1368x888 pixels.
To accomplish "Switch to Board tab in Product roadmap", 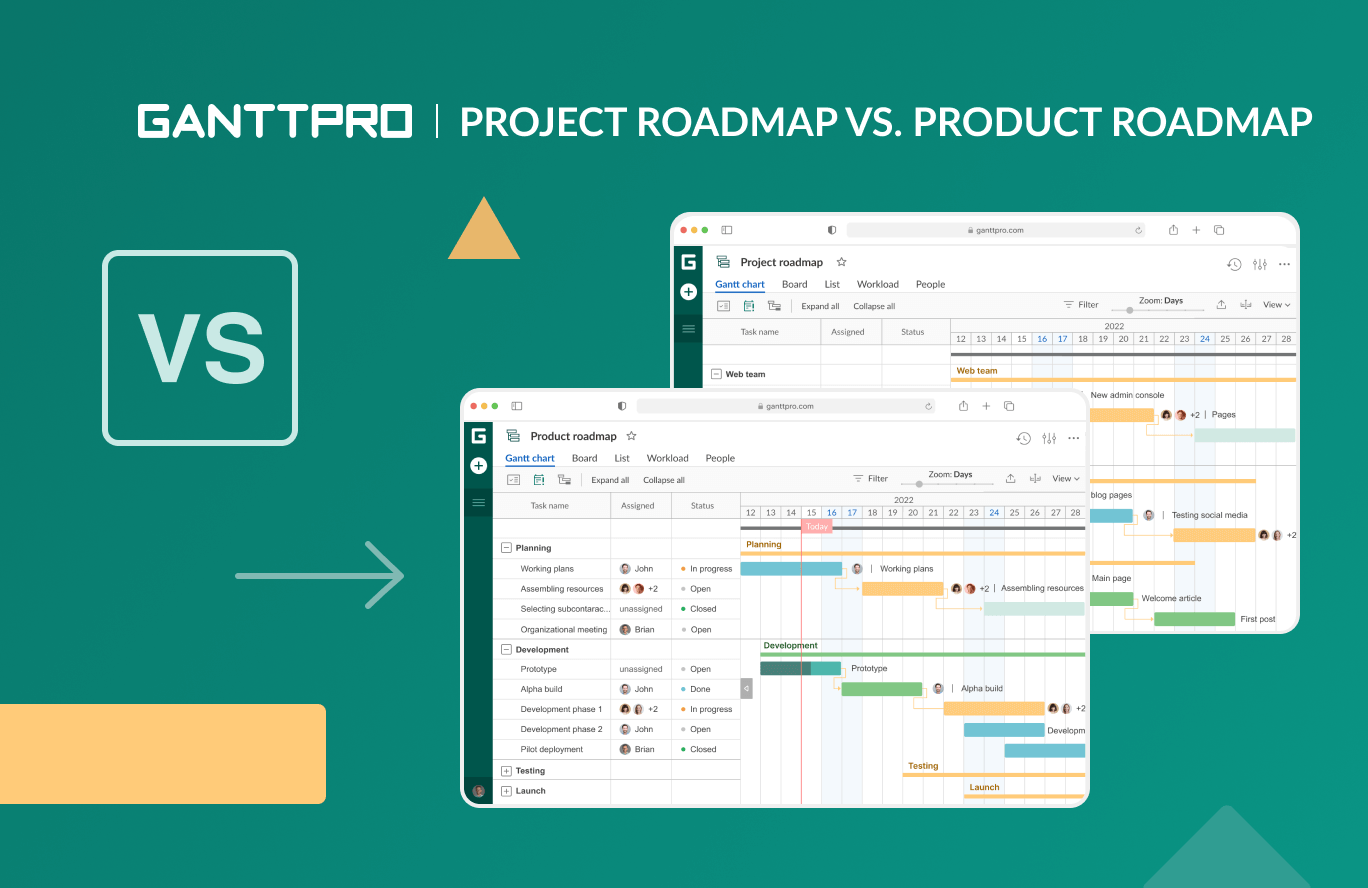I will coord(584,458).
